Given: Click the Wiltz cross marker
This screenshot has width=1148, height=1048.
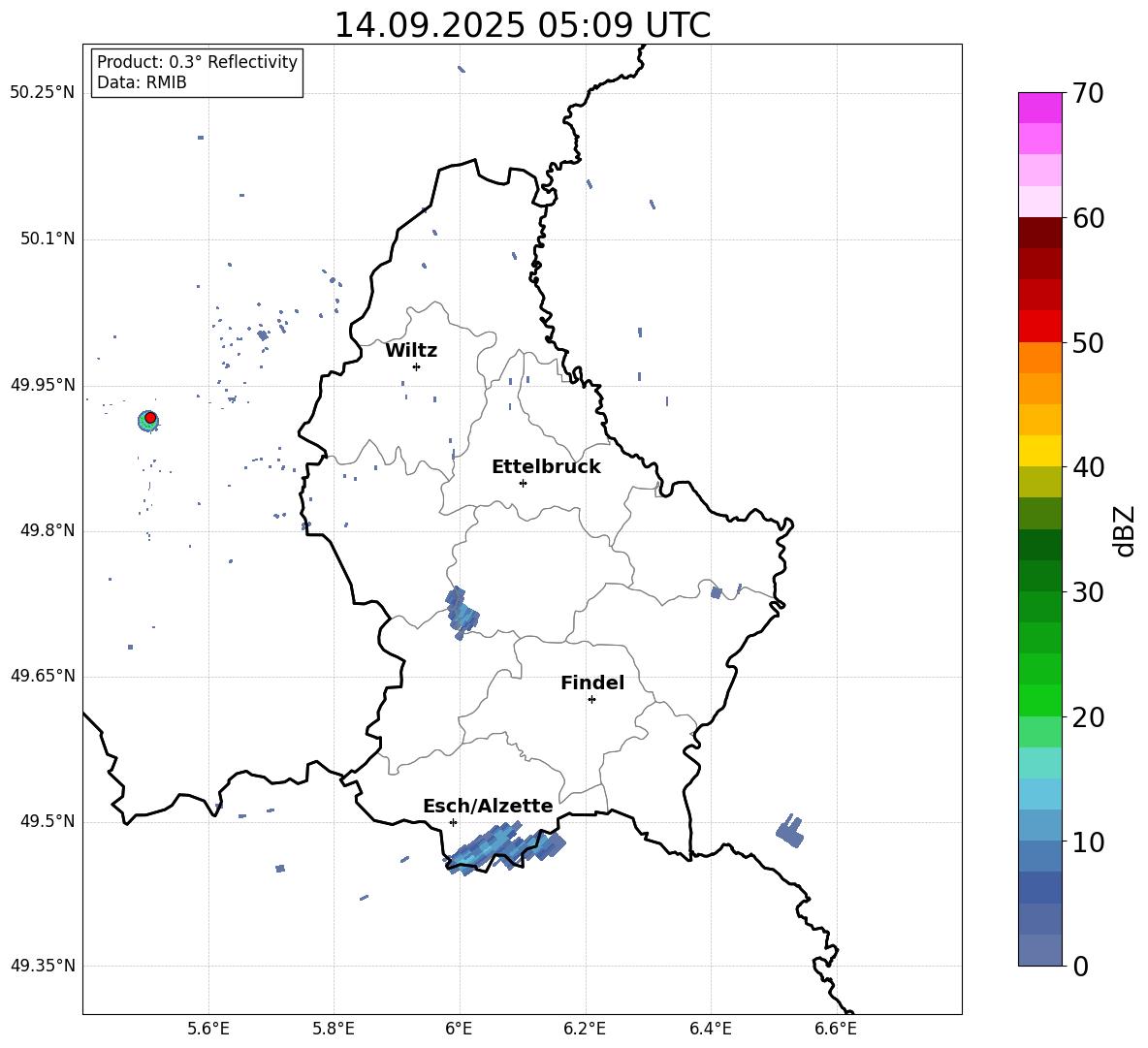Looking at the screenshot, I should 417,366.
